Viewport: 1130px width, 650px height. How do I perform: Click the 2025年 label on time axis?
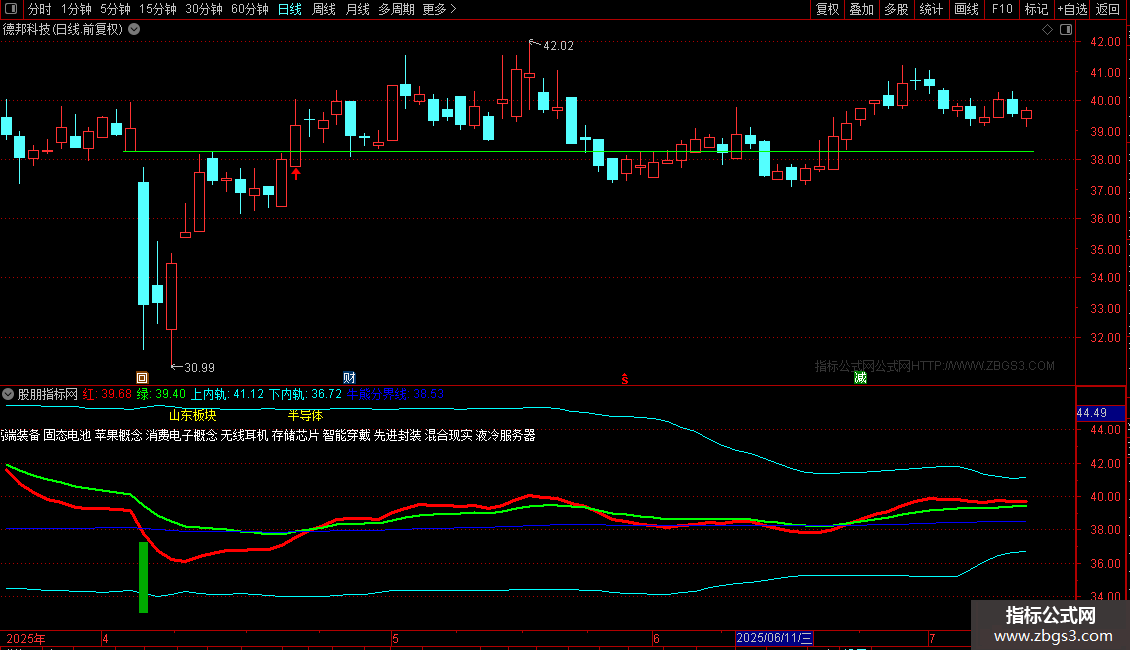(x=26, y=639)
